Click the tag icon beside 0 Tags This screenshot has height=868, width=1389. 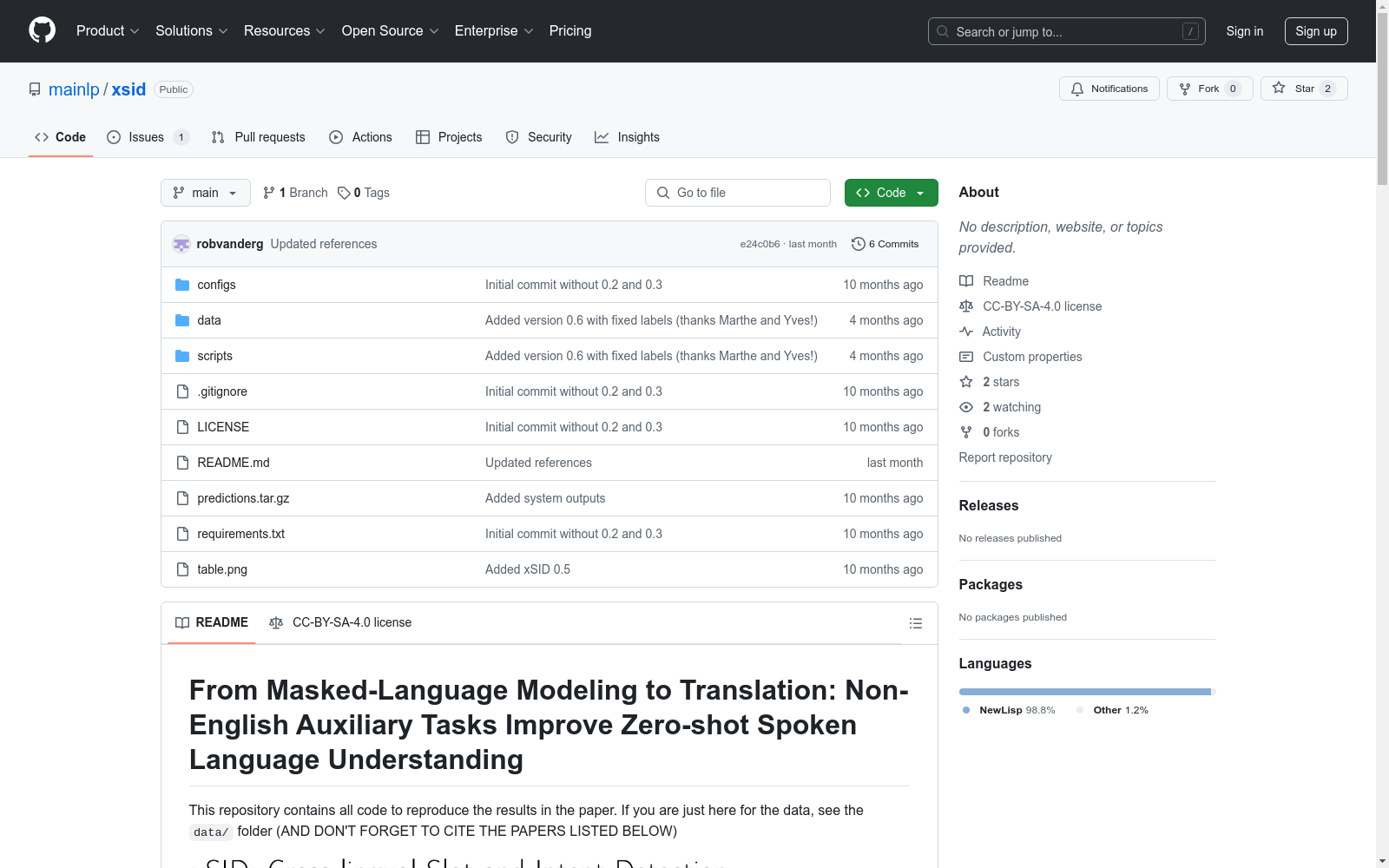click(x=344, y=193)
